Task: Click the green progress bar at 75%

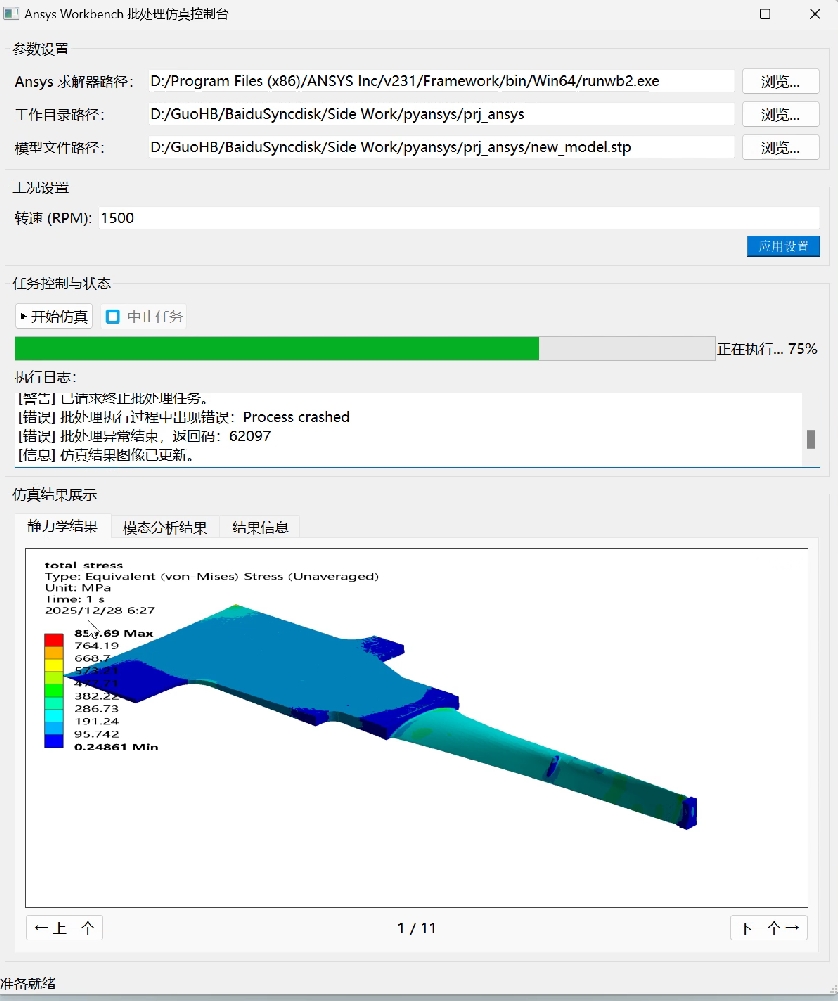Action: [x=364, y=349]
